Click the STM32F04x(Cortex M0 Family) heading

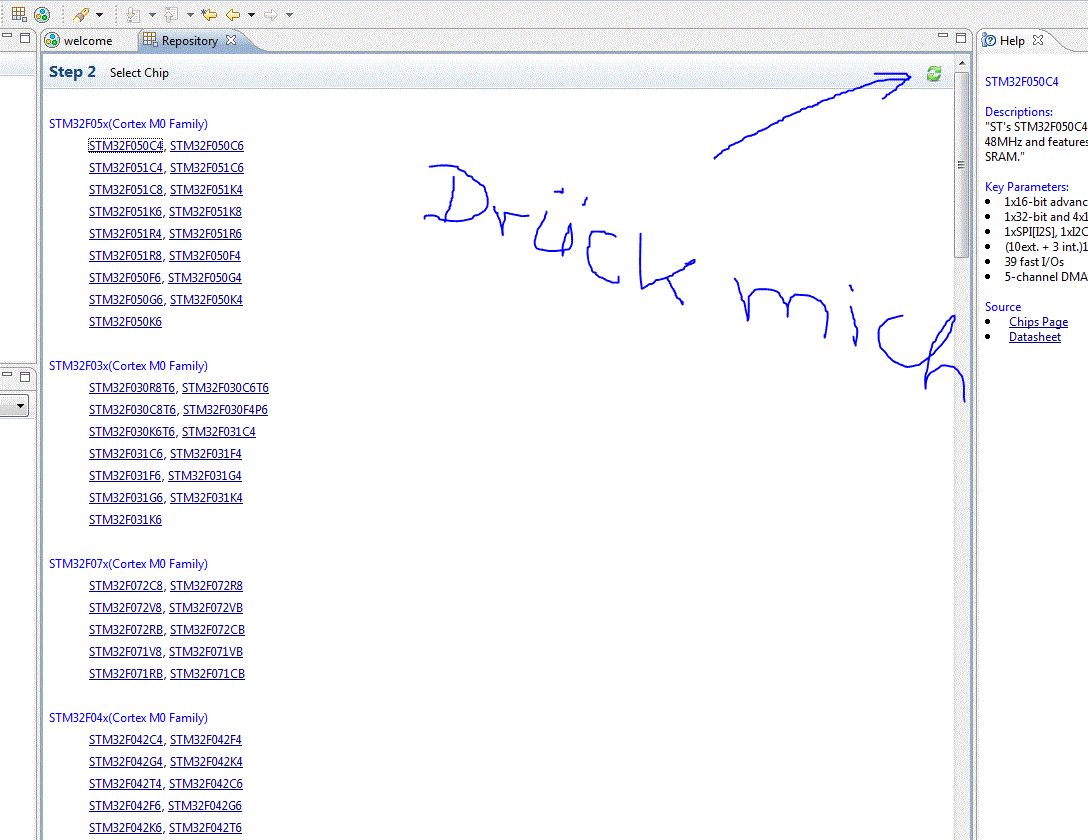(x=128, y=718)
